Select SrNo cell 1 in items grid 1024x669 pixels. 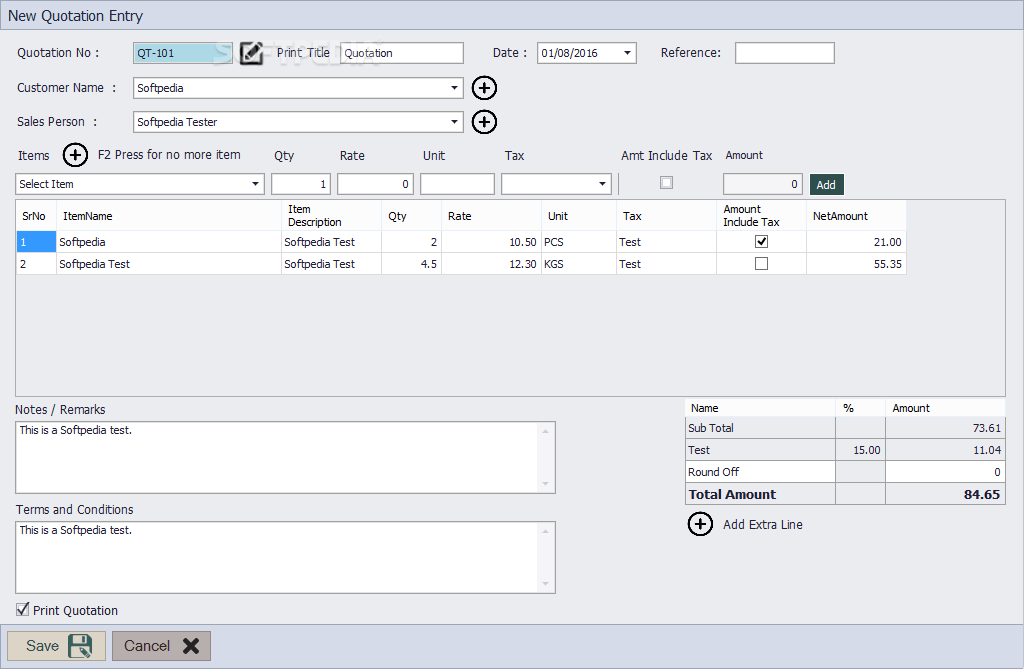(x=36, y=242)
